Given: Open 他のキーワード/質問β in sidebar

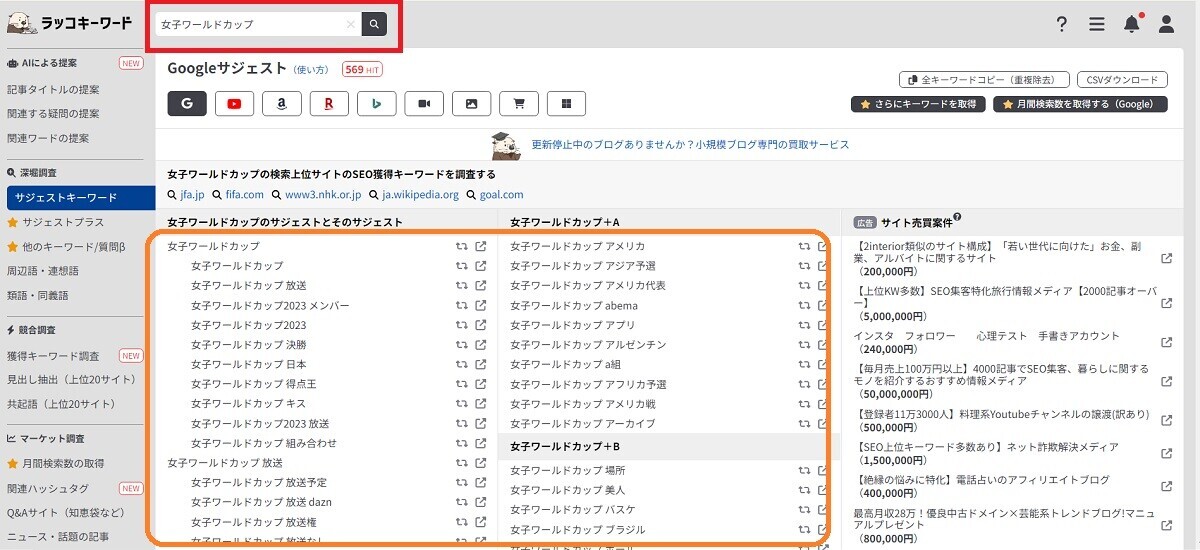Looking at the screenshot, I should pos(66,246).
